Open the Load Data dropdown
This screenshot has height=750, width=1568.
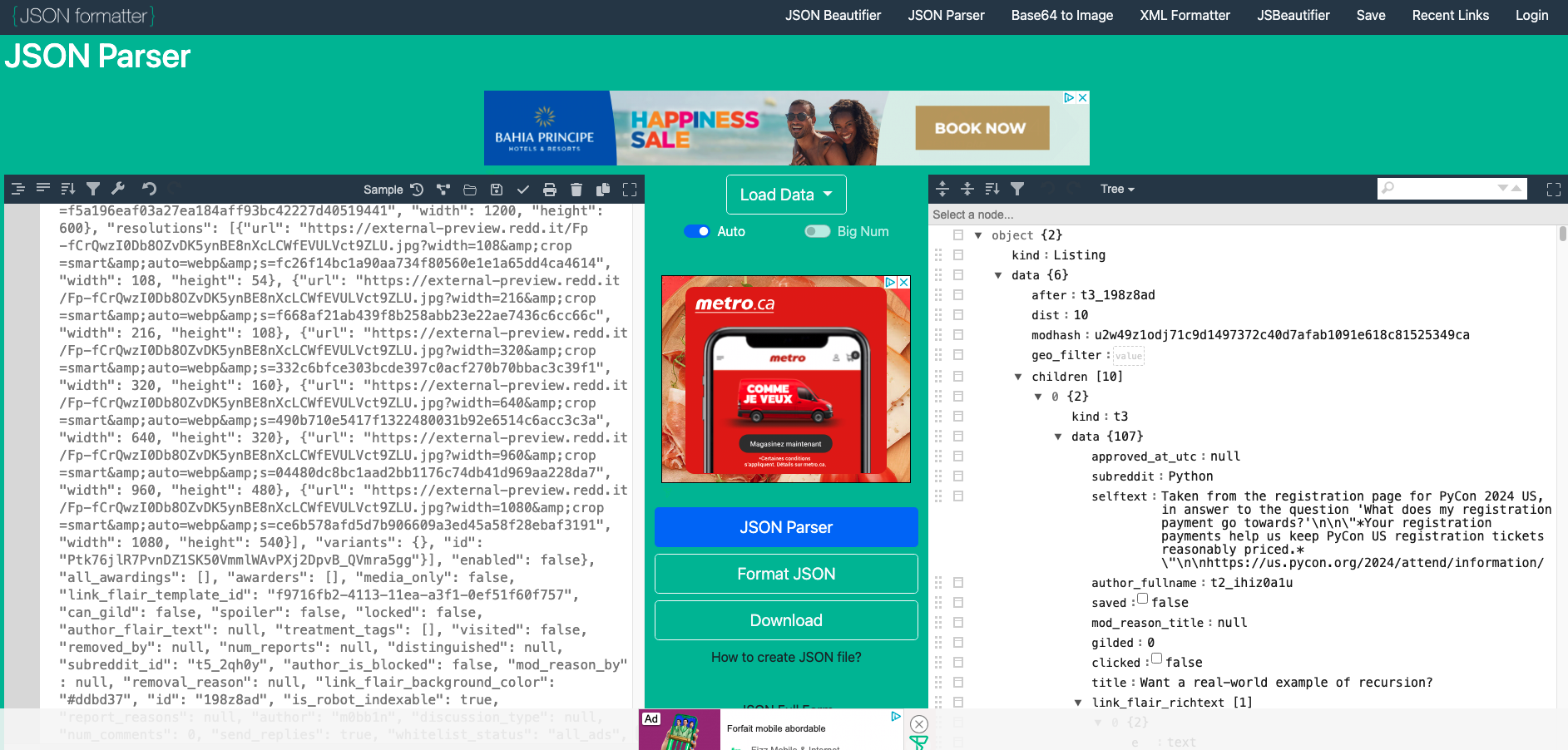[785, 194]
